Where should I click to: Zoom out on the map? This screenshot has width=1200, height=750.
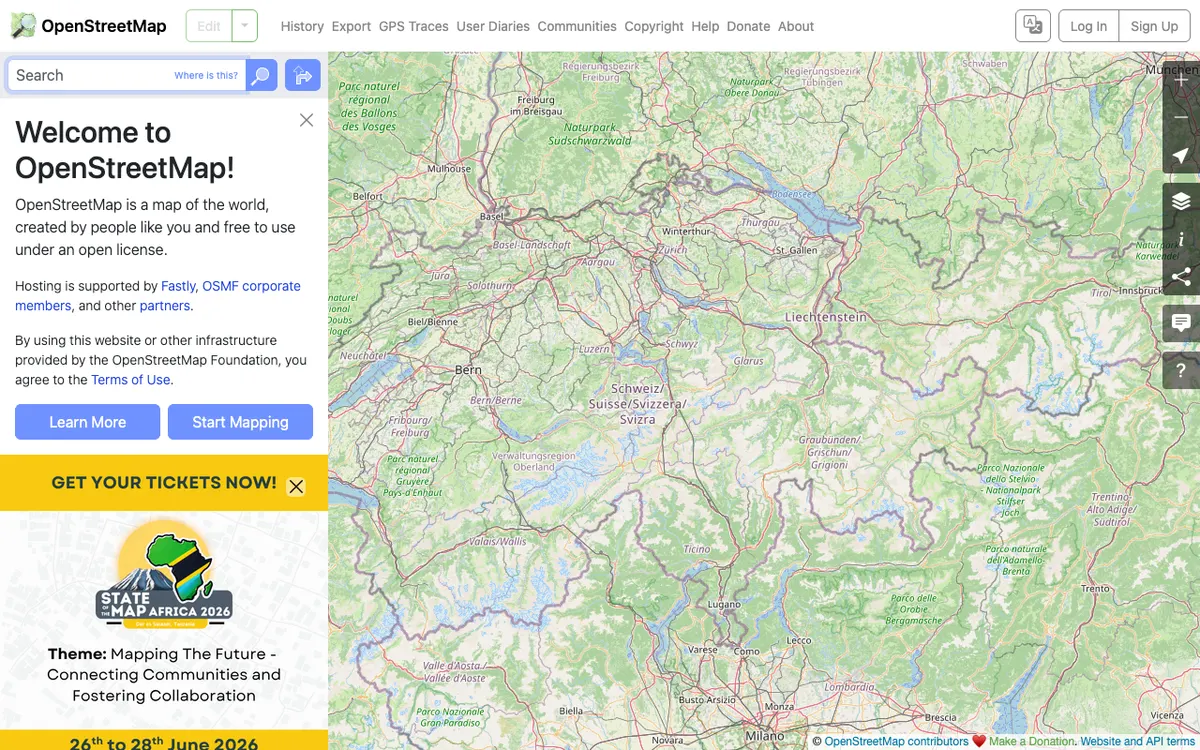coord(1181,118)
